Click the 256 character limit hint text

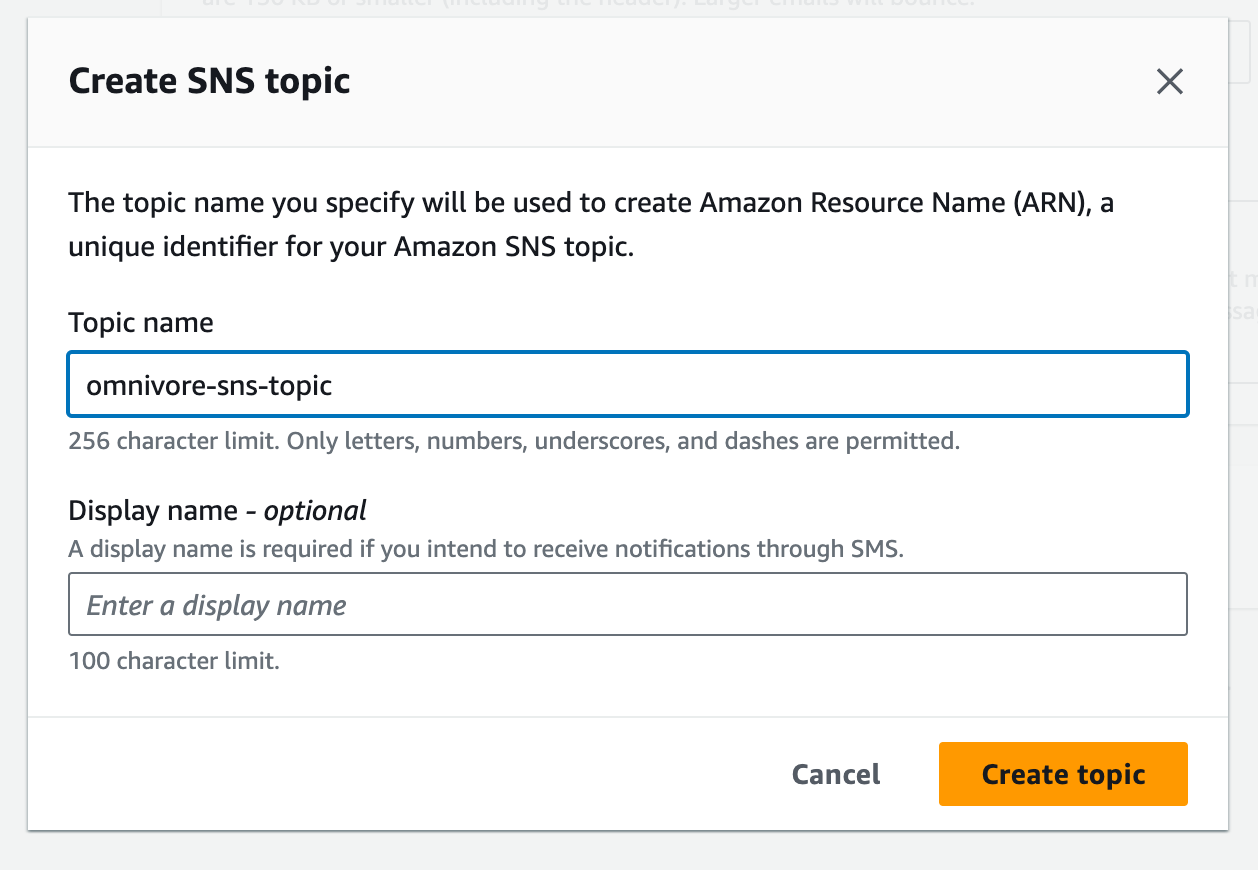[513, 441]
